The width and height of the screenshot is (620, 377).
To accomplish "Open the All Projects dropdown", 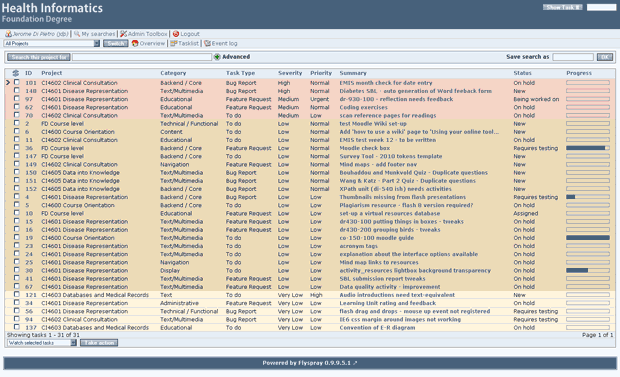I will click(52, 44).
